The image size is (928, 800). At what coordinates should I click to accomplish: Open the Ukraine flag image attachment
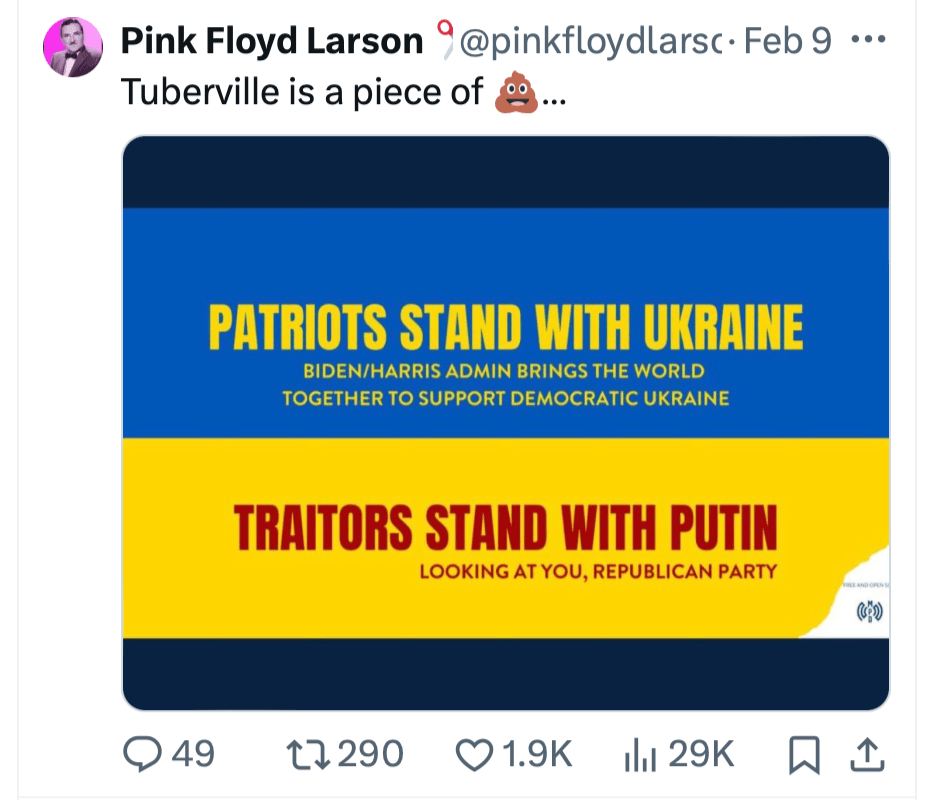click(505, 422)
